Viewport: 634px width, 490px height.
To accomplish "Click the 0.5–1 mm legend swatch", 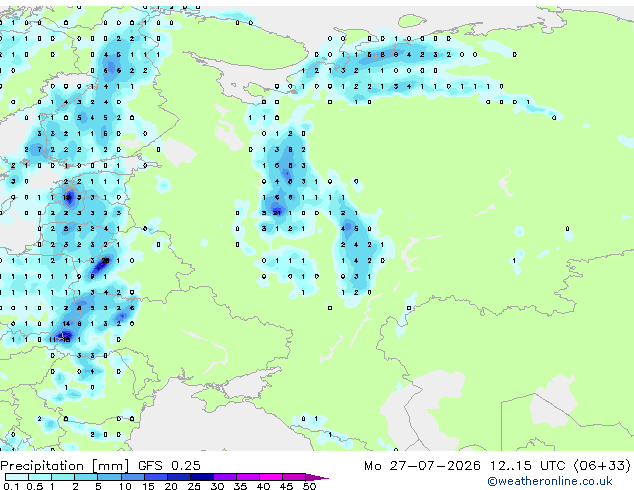I will click(x=40, y=477).
